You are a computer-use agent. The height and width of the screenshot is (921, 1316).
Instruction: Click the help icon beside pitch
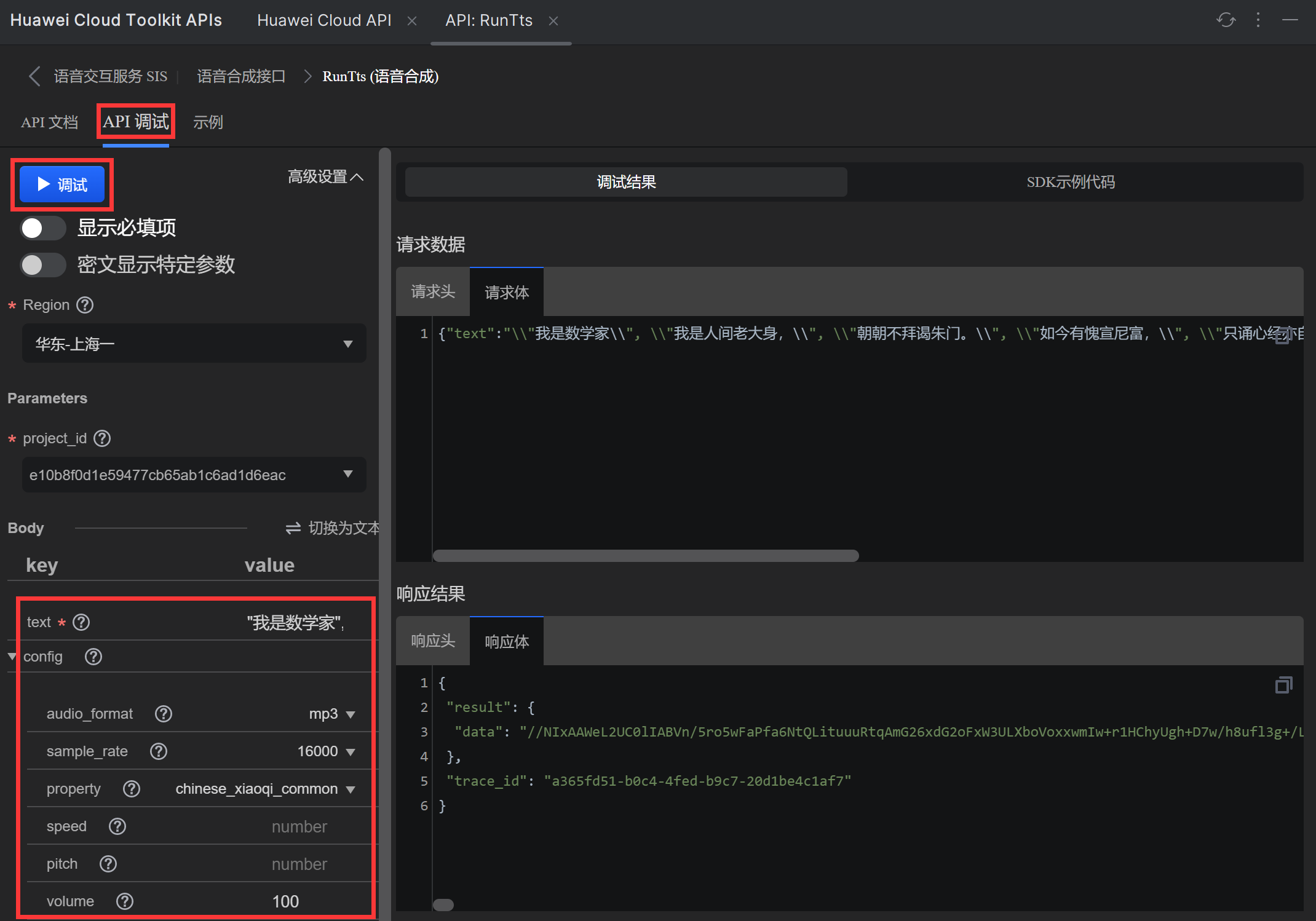(x=108, y=864)
